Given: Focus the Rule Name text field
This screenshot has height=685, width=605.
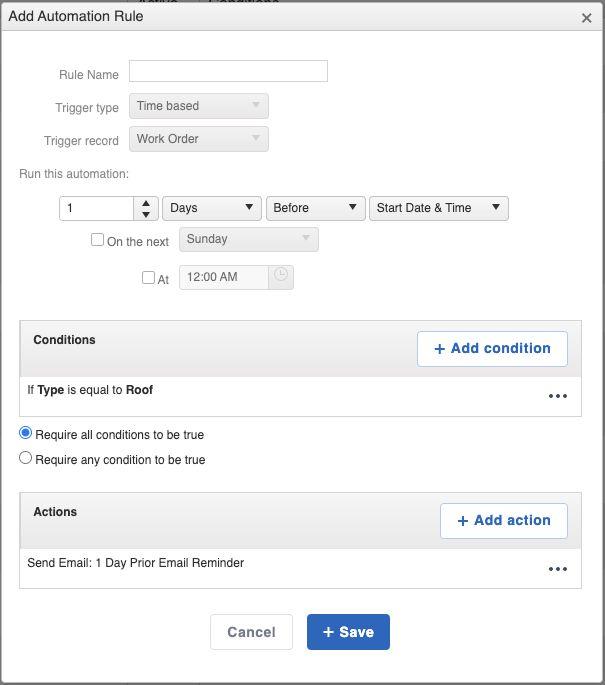Looking at the screenshot, I should pyautogui.click(x=228, y=71).
